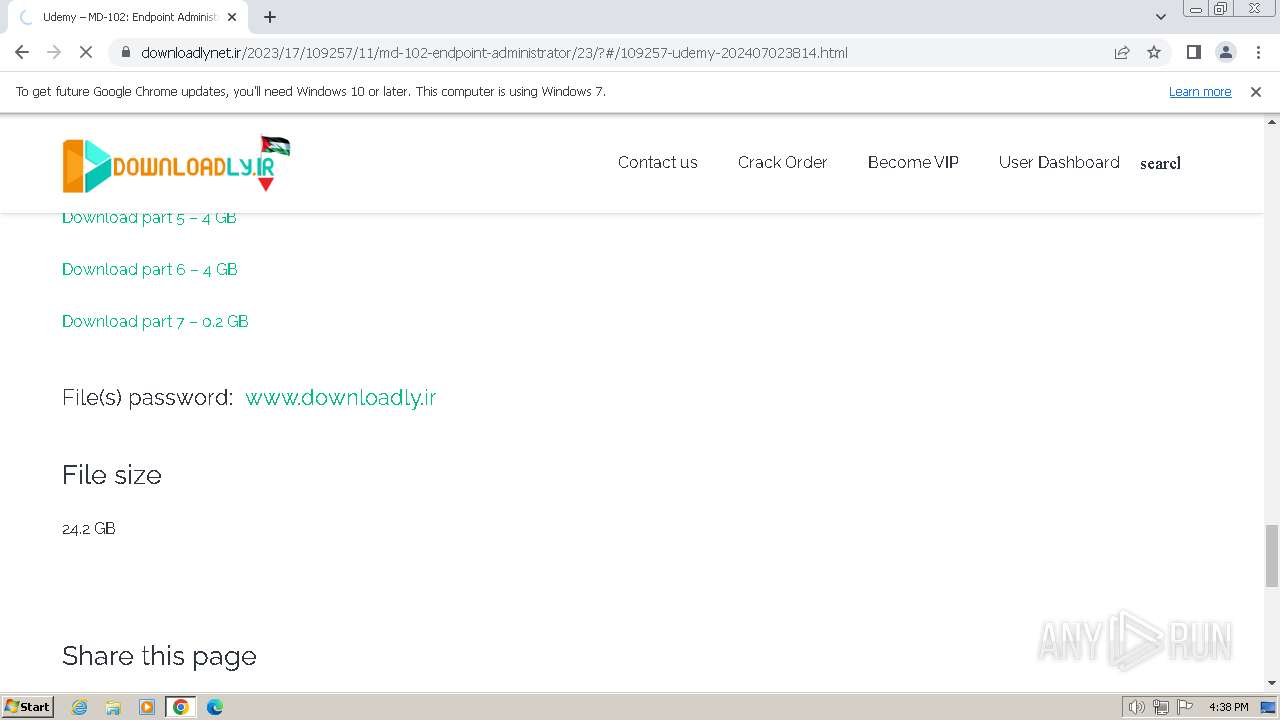Screen dimensions: 1280x720
Task: Click the 24.2 GB file size text
Action: click(x=89, y=528)
